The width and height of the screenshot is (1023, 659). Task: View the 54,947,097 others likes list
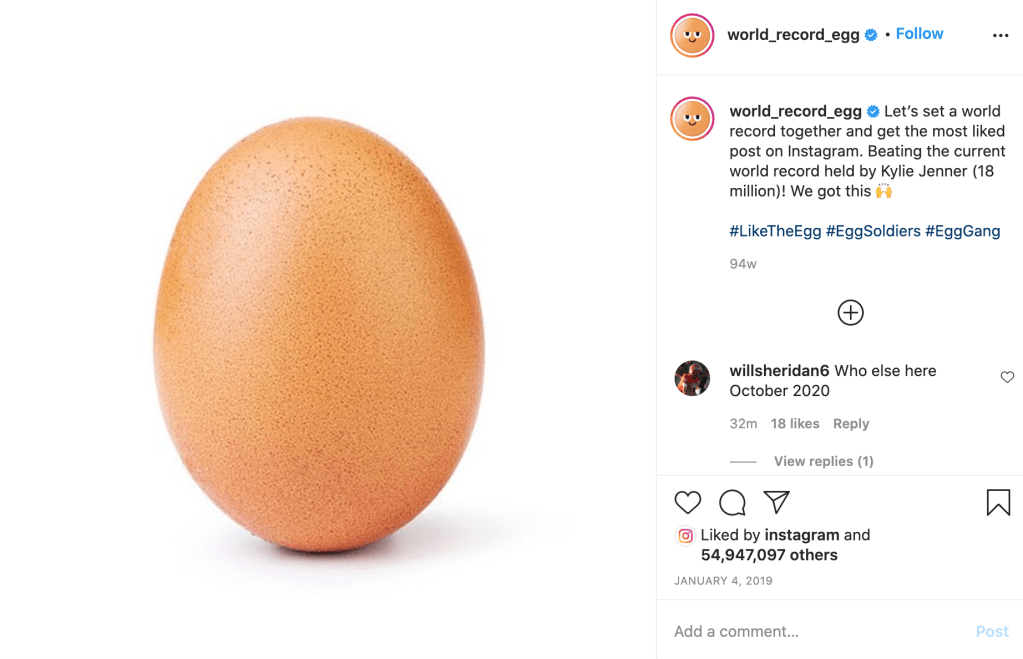pyautogui.click(x=769, y=555)
